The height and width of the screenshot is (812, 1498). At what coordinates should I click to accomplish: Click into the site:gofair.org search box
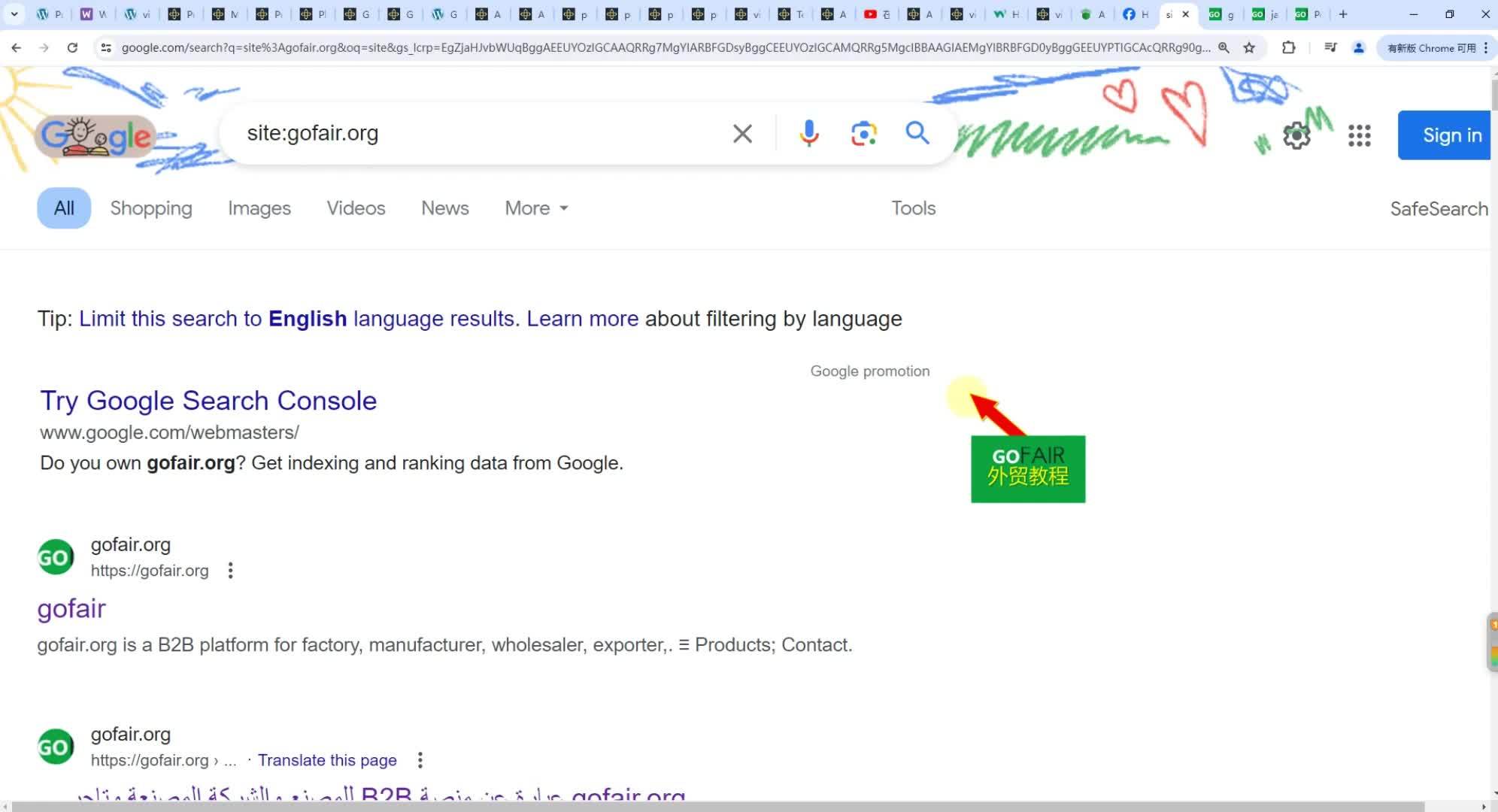click(x=481, y=133)
